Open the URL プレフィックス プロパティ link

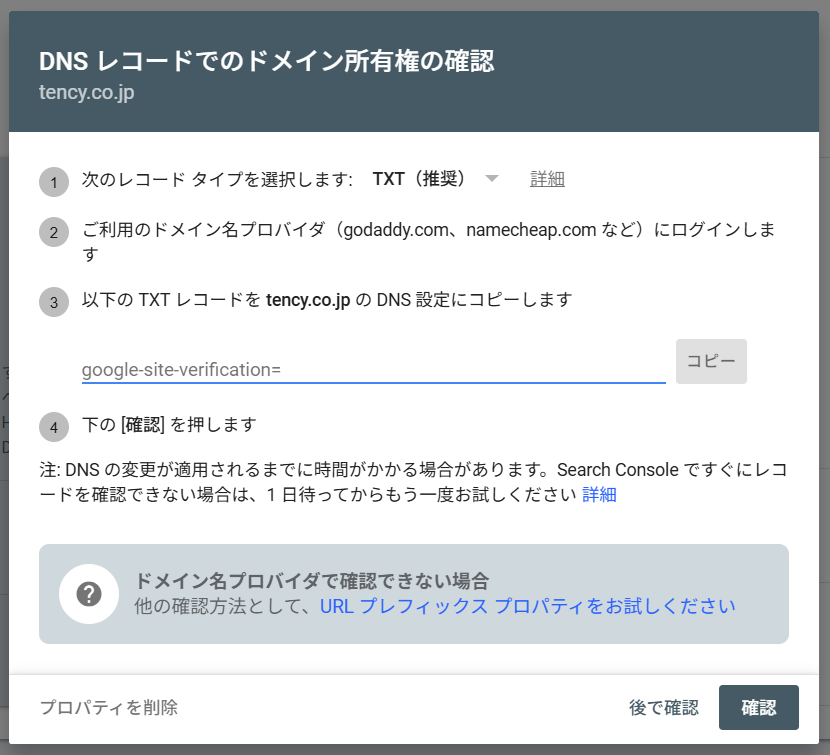pyautogui.click(x=527, y=606)
